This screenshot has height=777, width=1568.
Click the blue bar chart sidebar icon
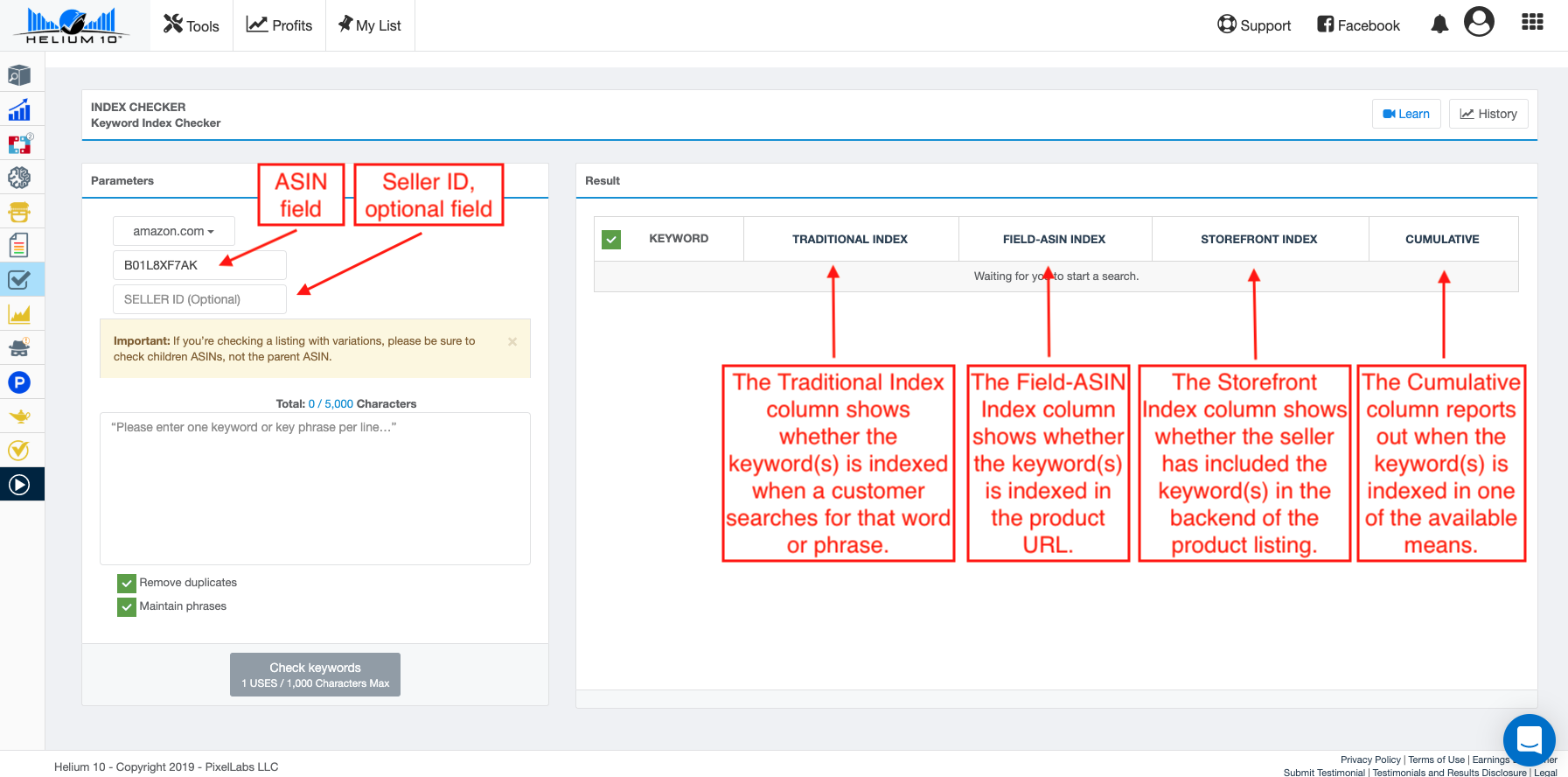(x=19, y=109)
